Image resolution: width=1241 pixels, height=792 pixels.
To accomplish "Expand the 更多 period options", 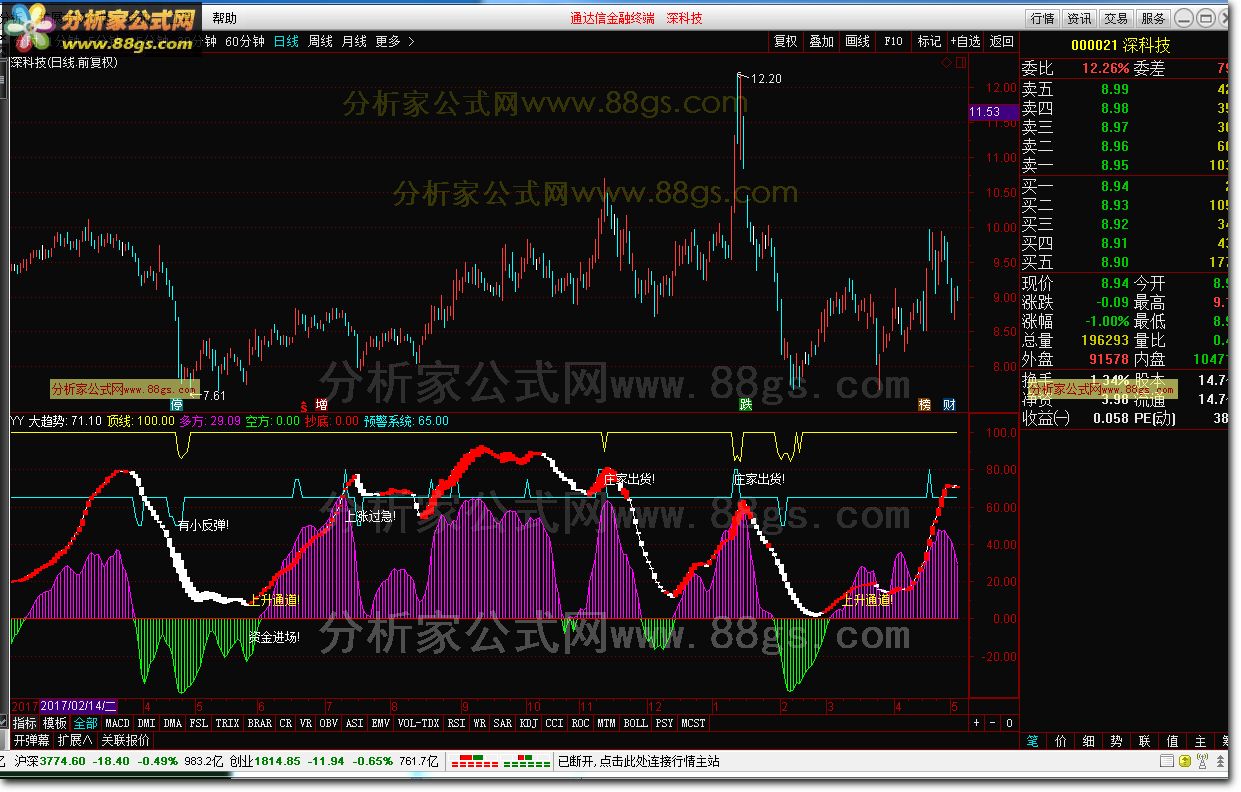I will click(x=395, y=41).
